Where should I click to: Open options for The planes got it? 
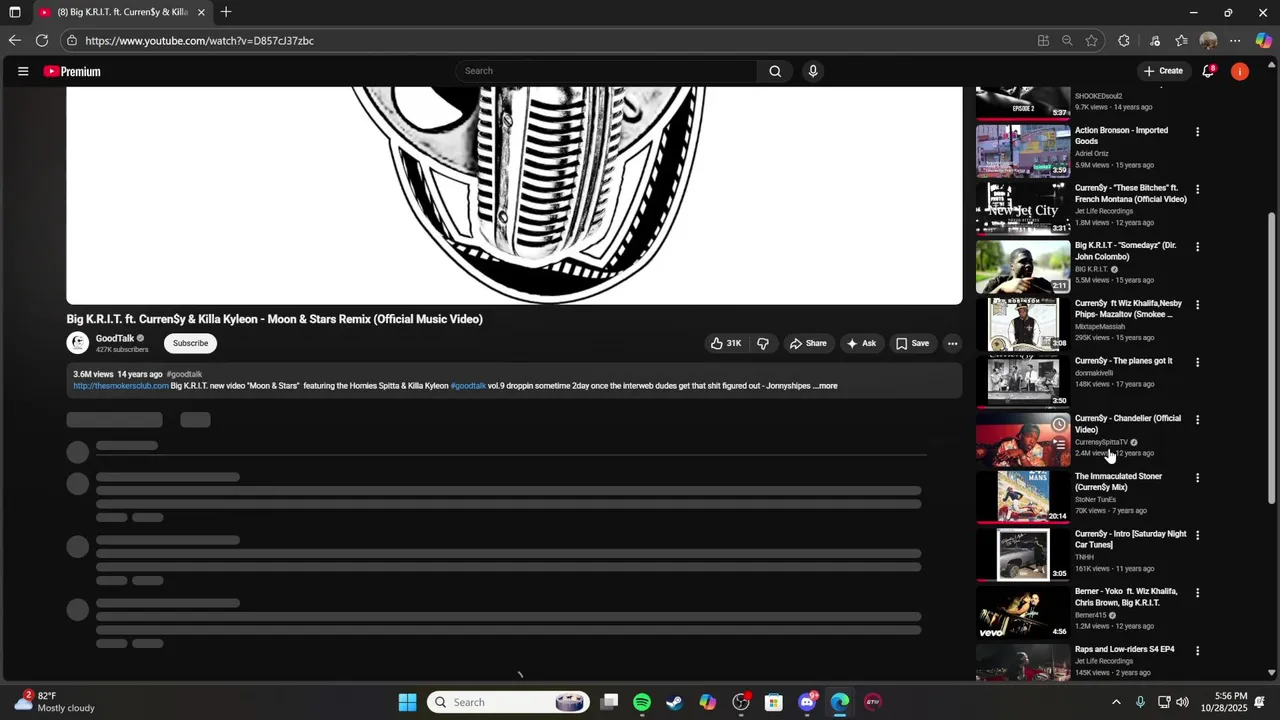(1197, 362)
